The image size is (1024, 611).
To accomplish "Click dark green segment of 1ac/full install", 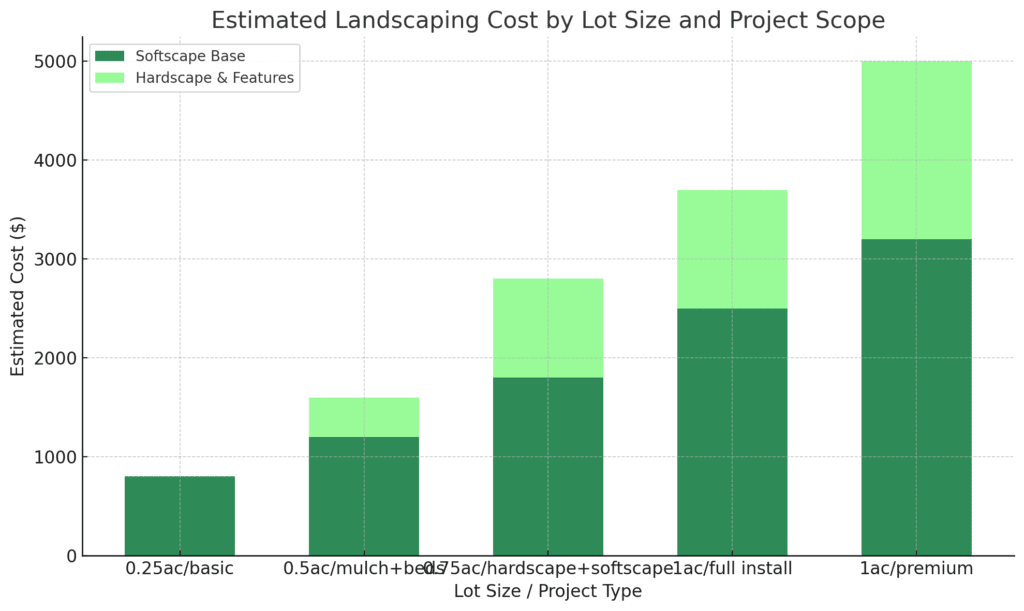I will 732,432.
